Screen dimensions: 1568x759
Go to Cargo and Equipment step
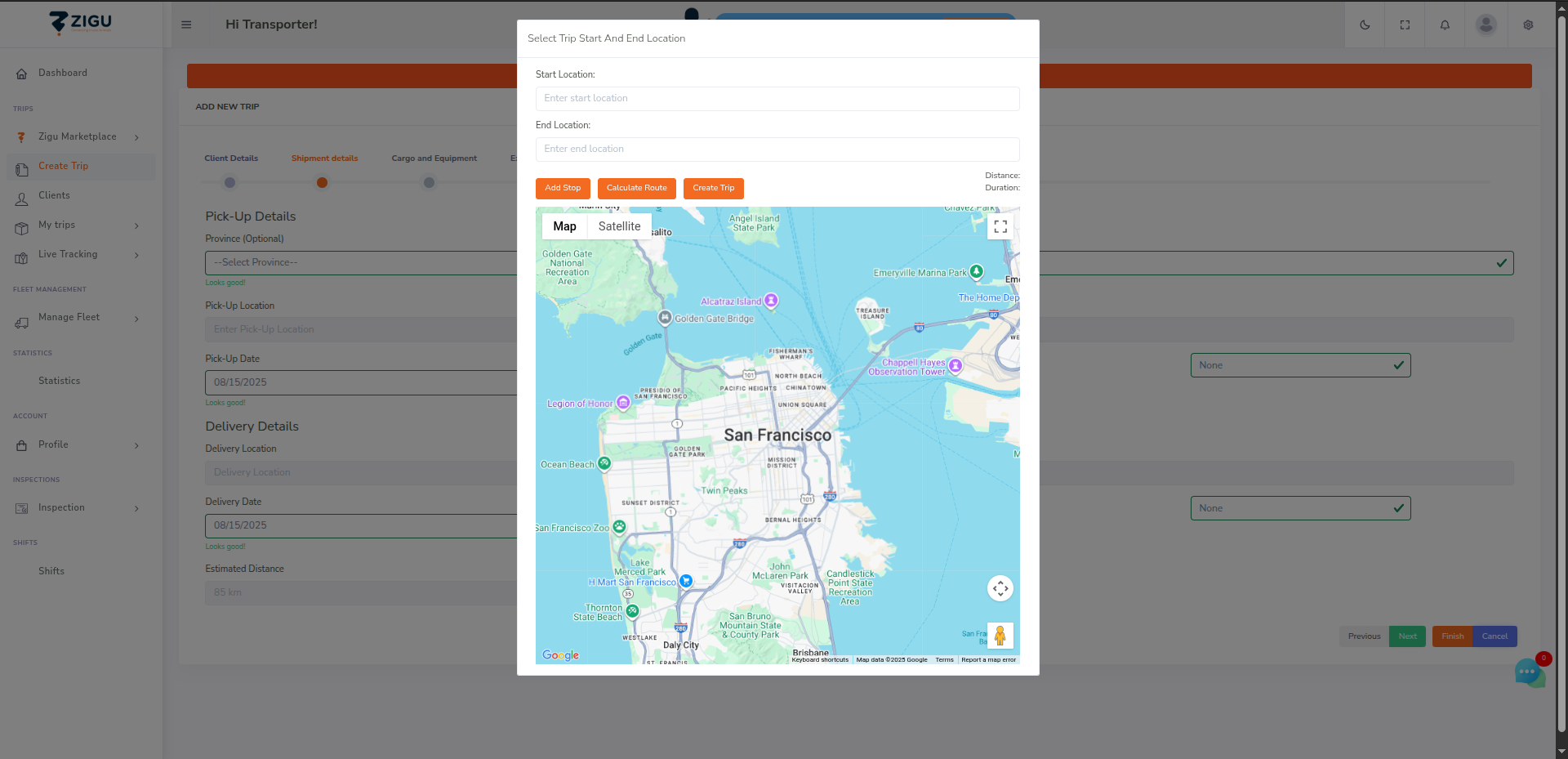(x=434, y=158)
